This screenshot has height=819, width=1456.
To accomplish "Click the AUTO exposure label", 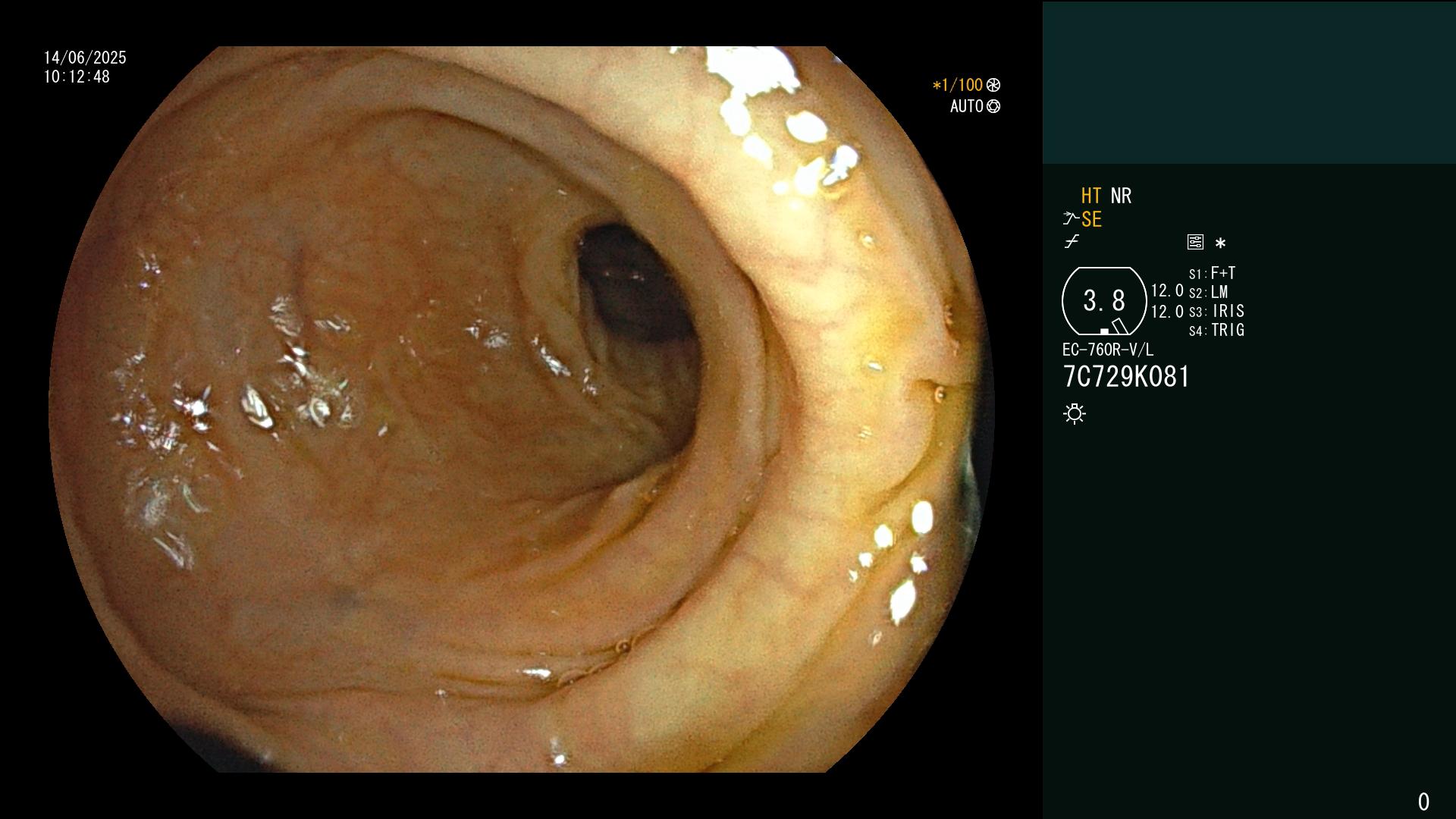I will (x=967, y=106).
